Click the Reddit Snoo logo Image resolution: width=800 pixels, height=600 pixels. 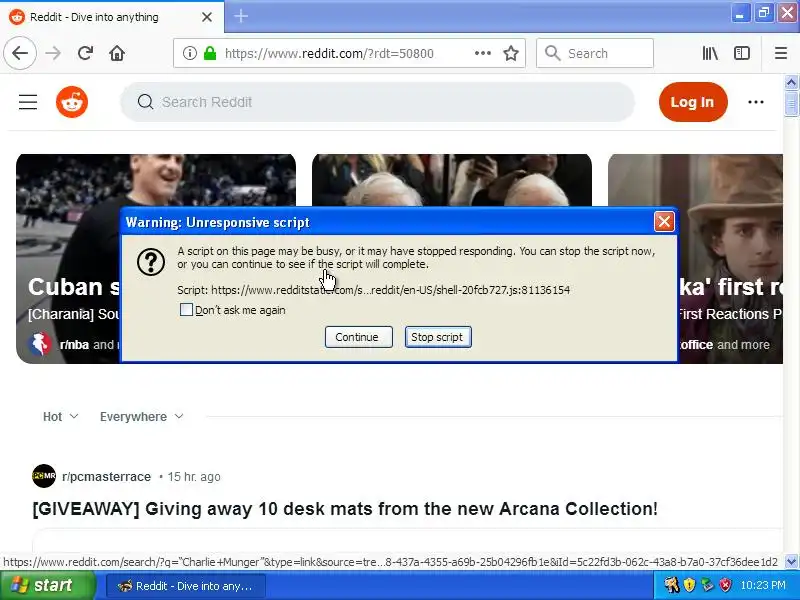(x=72, y=102)
